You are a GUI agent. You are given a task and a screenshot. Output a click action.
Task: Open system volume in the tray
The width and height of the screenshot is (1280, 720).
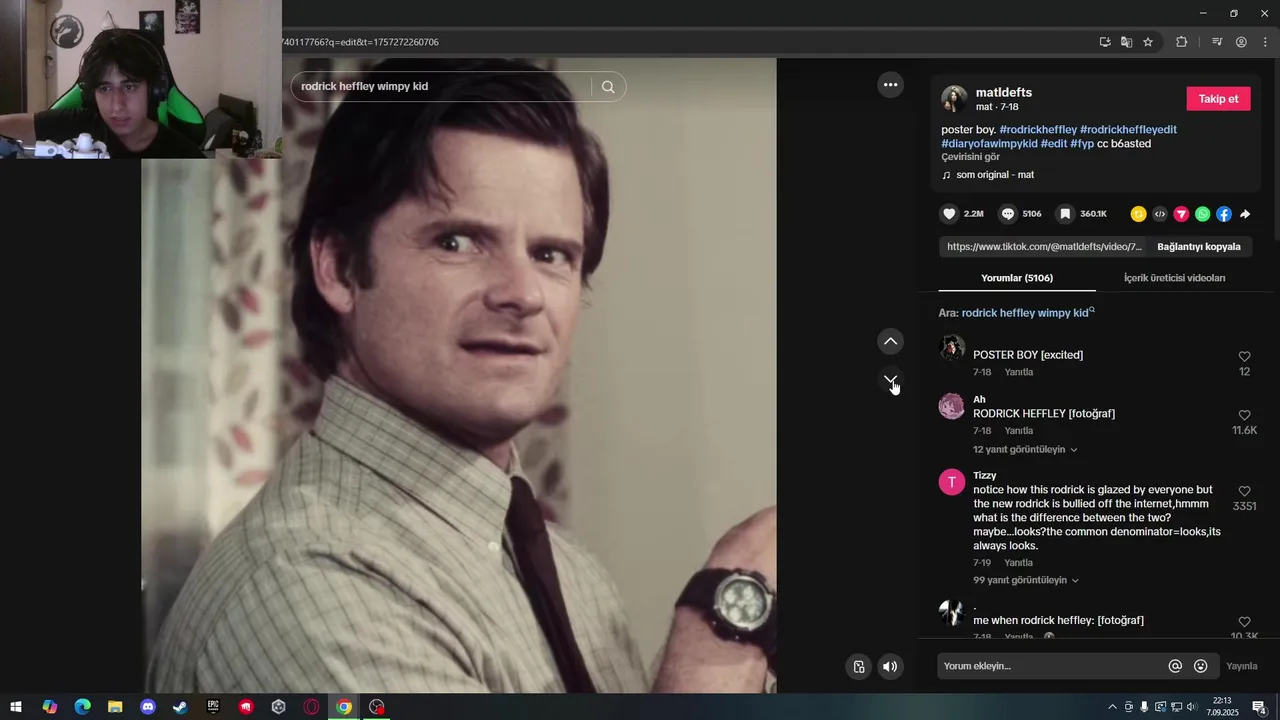[x=1191, y=707]
